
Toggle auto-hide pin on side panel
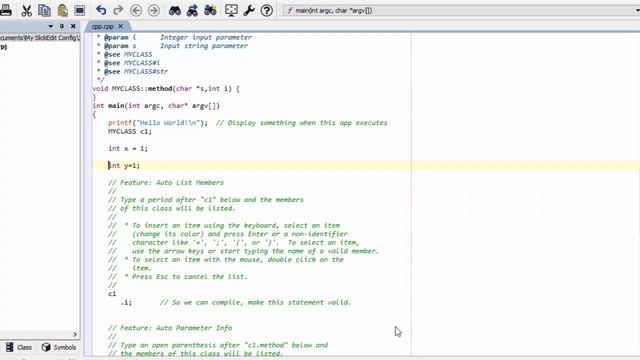click(x=62, y=26)
